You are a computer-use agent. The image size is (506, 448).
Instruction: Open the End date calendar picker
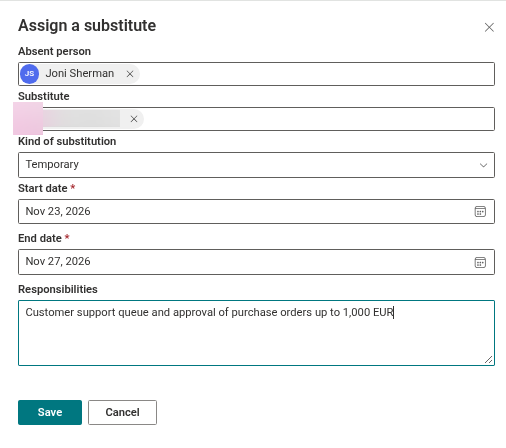pyautogui.click(x=480, y=262)
